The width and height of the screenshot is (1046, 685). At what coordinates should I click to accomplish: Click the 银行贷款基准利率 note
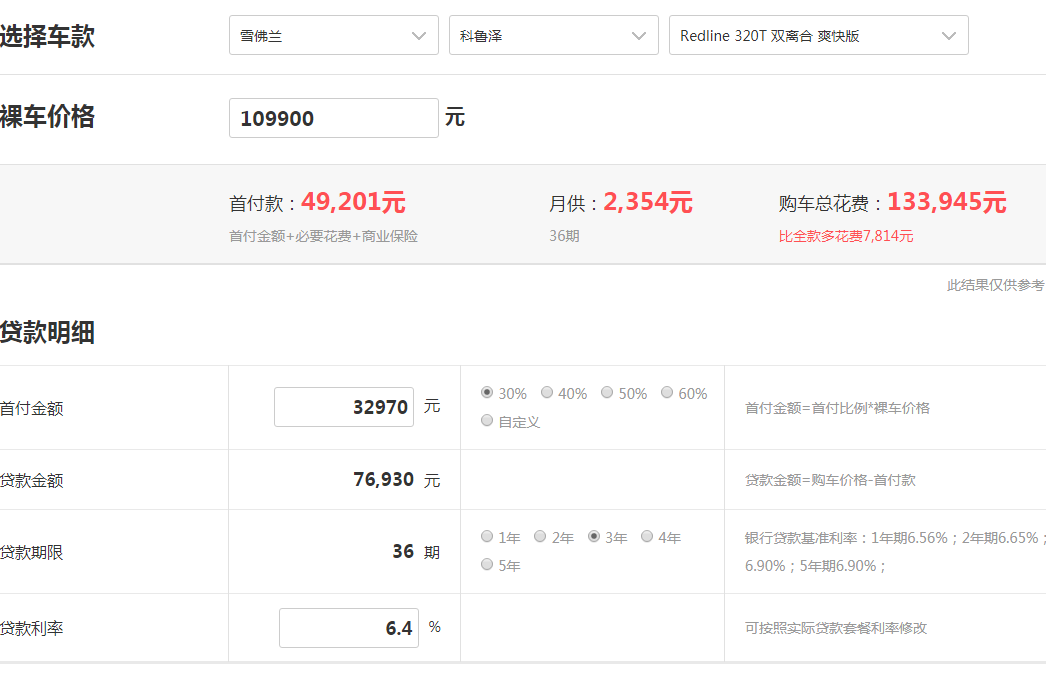pyautogui.click(x=895, y=552)
